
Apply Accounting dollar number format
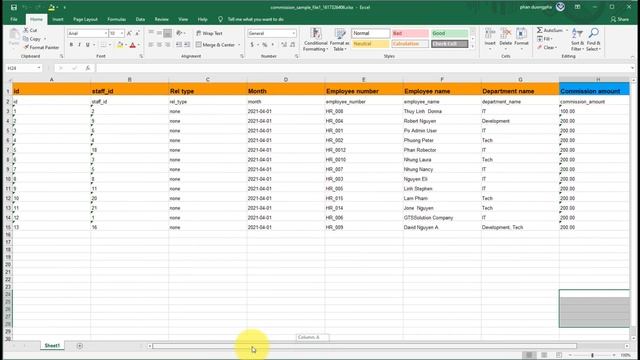pos(252,45)
